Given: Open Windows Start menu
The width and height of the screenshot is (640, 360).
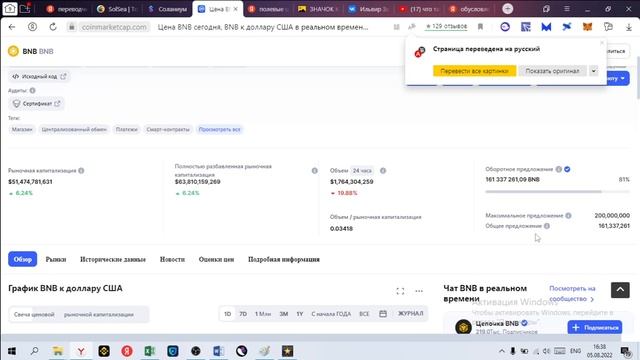Looking at the screenshot, I should coord(12,351).
